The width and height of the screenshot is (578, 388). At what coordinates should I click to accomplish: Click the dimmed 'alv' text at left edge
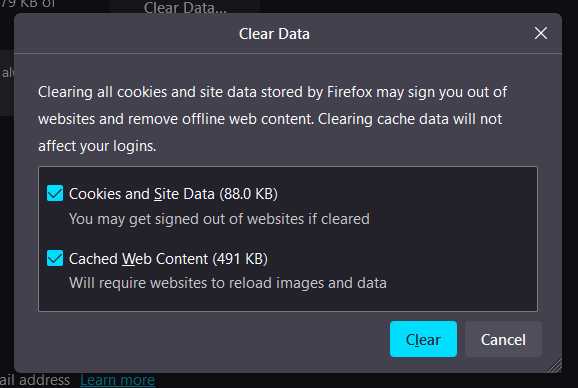7,73
